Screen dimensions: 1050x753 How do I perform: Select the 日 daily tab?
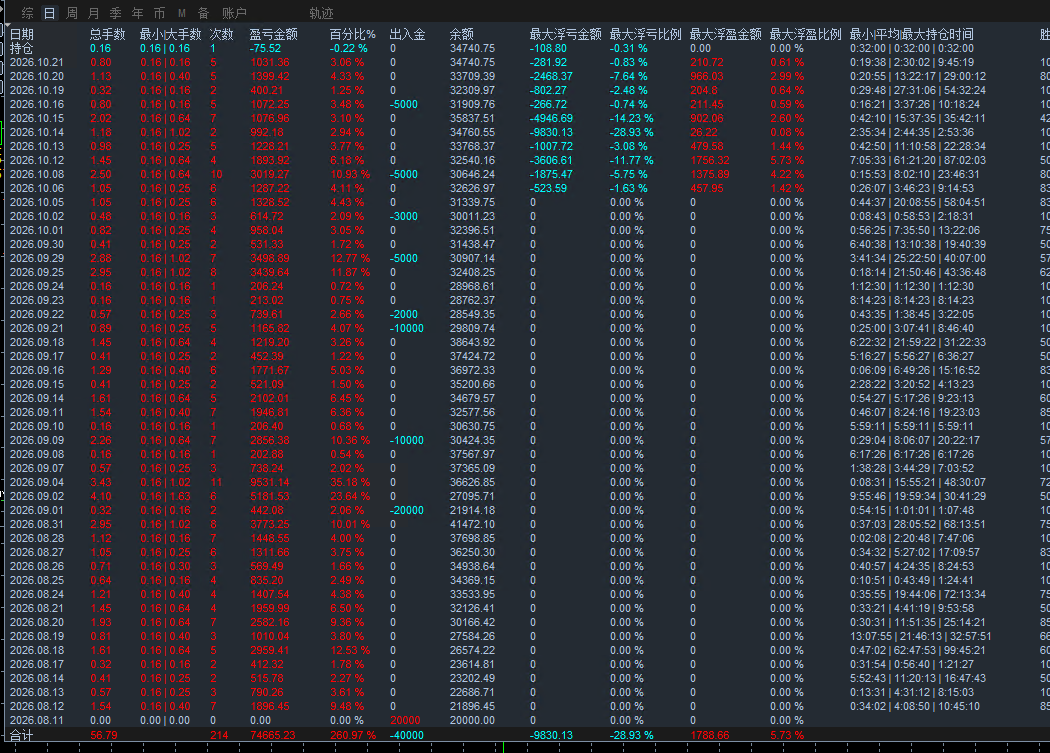[x=50, y=13]
